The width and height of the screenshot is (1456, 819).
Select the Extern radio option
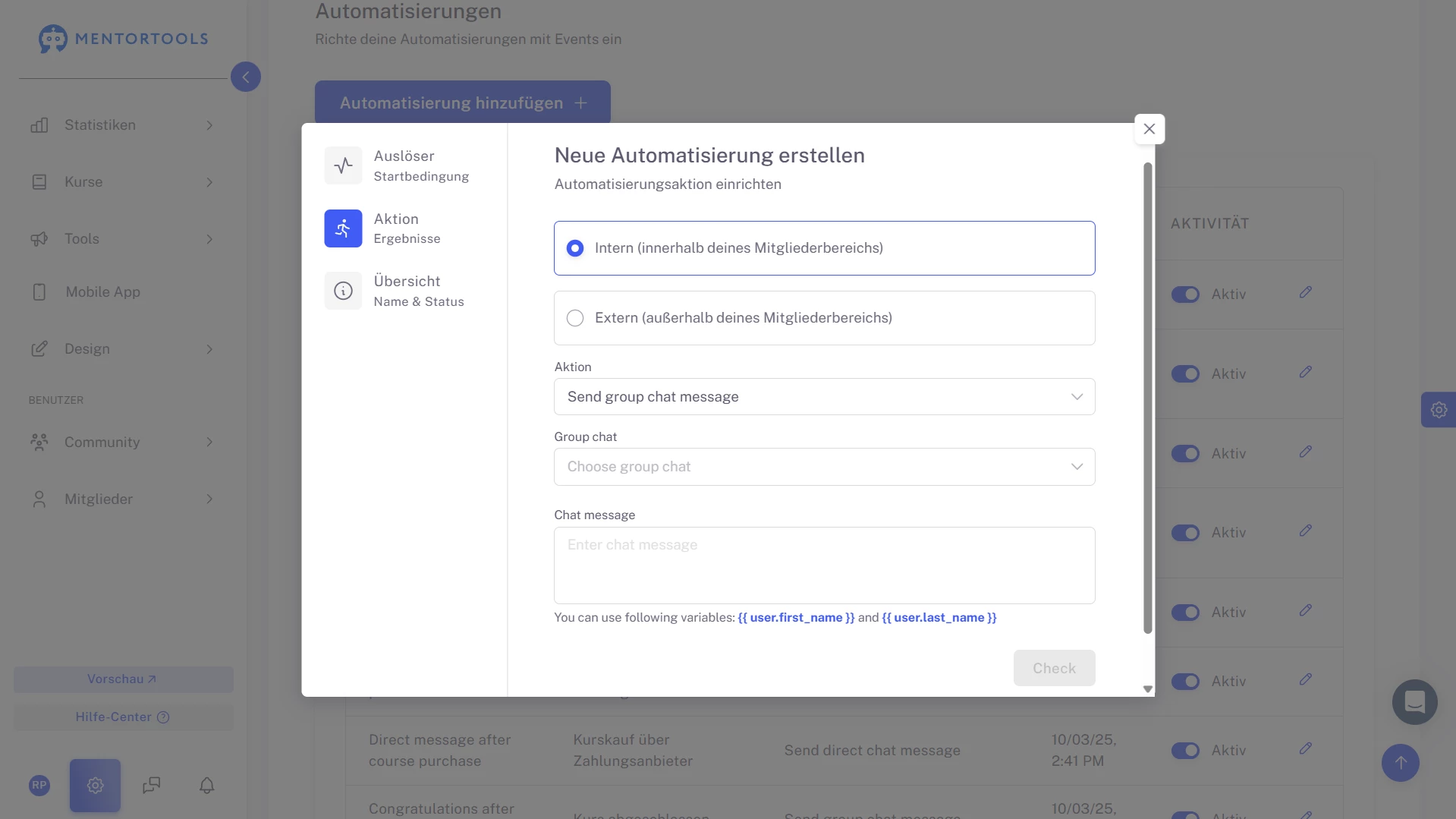(575, 318)
